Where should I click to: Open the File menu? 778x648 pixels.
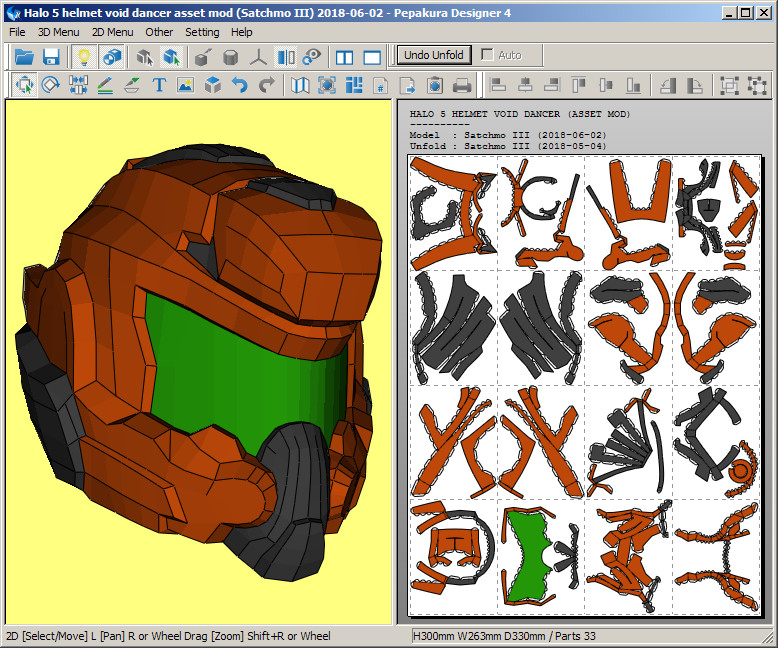(17, 32)
